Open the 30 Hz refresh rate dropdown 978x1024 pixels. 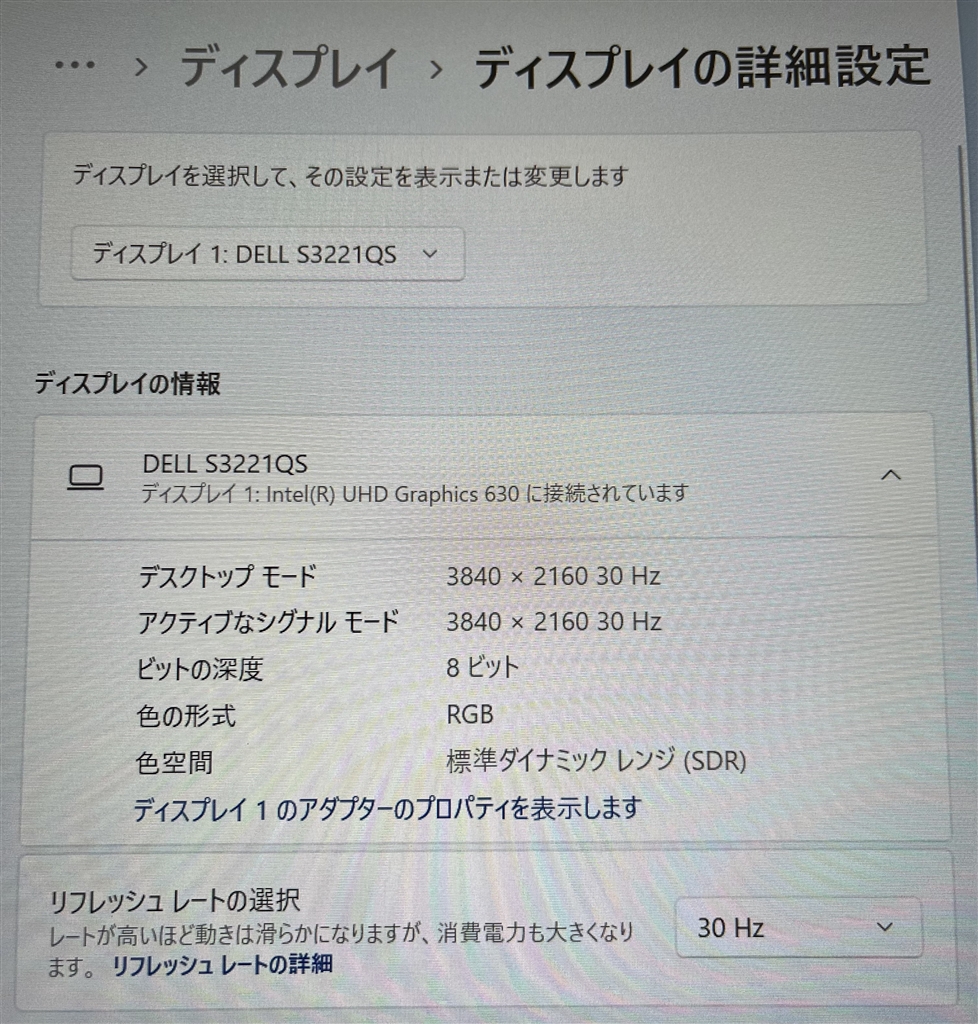tap(798, 927)
